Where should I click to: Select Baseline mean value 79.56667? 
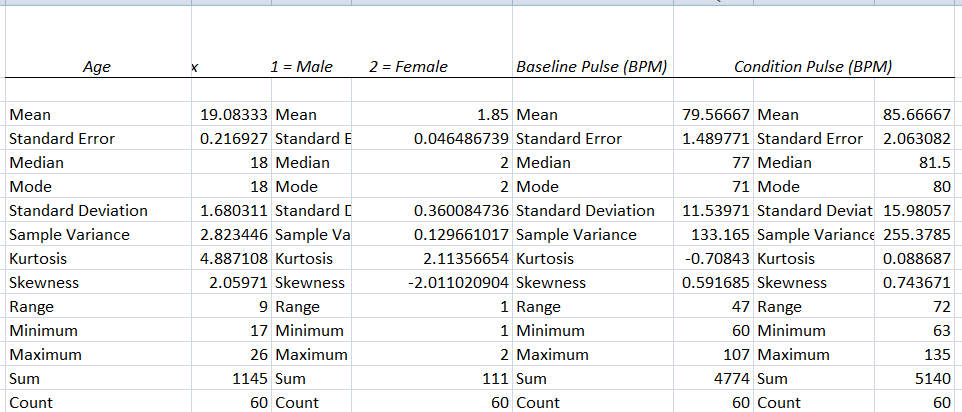point(716,115)
